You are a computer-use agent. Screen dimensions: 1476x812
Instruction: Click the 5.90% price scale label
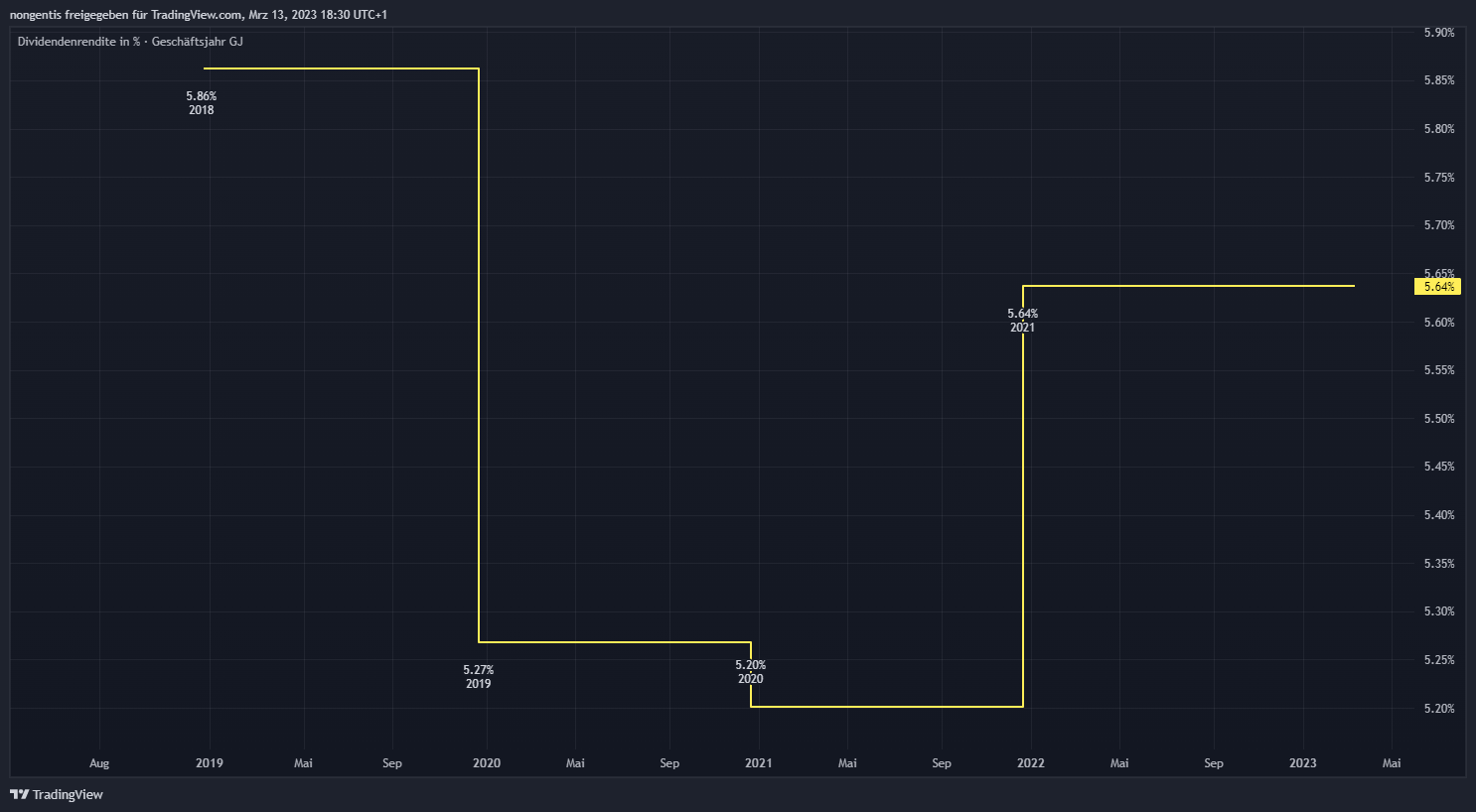coord(1438,33)
